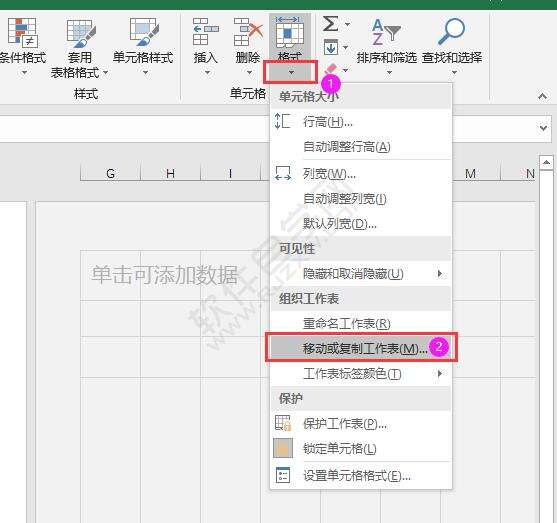Collapse the ribbon with the up chevron
Viewport: 557px width, 523px height.
542,96
